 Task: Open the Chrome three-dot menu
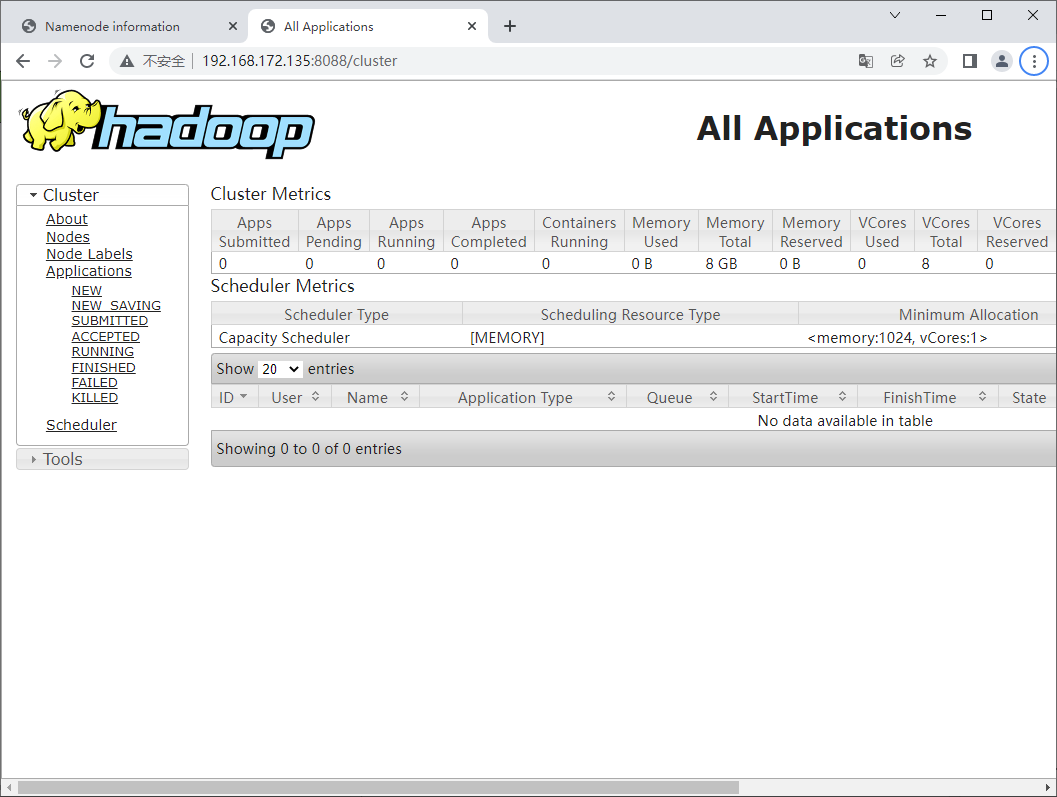(x=1034, y=61)
